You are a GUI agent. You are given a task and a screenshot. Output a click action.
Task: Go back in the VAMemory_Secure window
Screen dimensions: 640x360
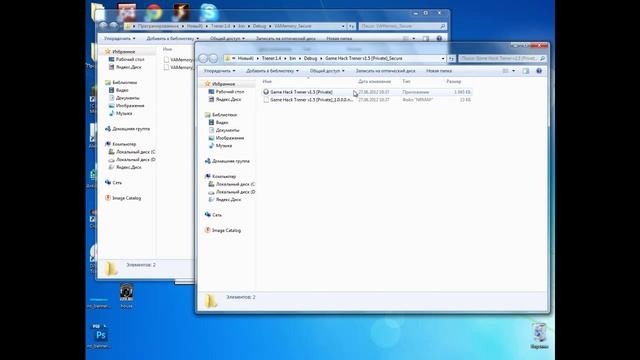(x=103, y=26)
